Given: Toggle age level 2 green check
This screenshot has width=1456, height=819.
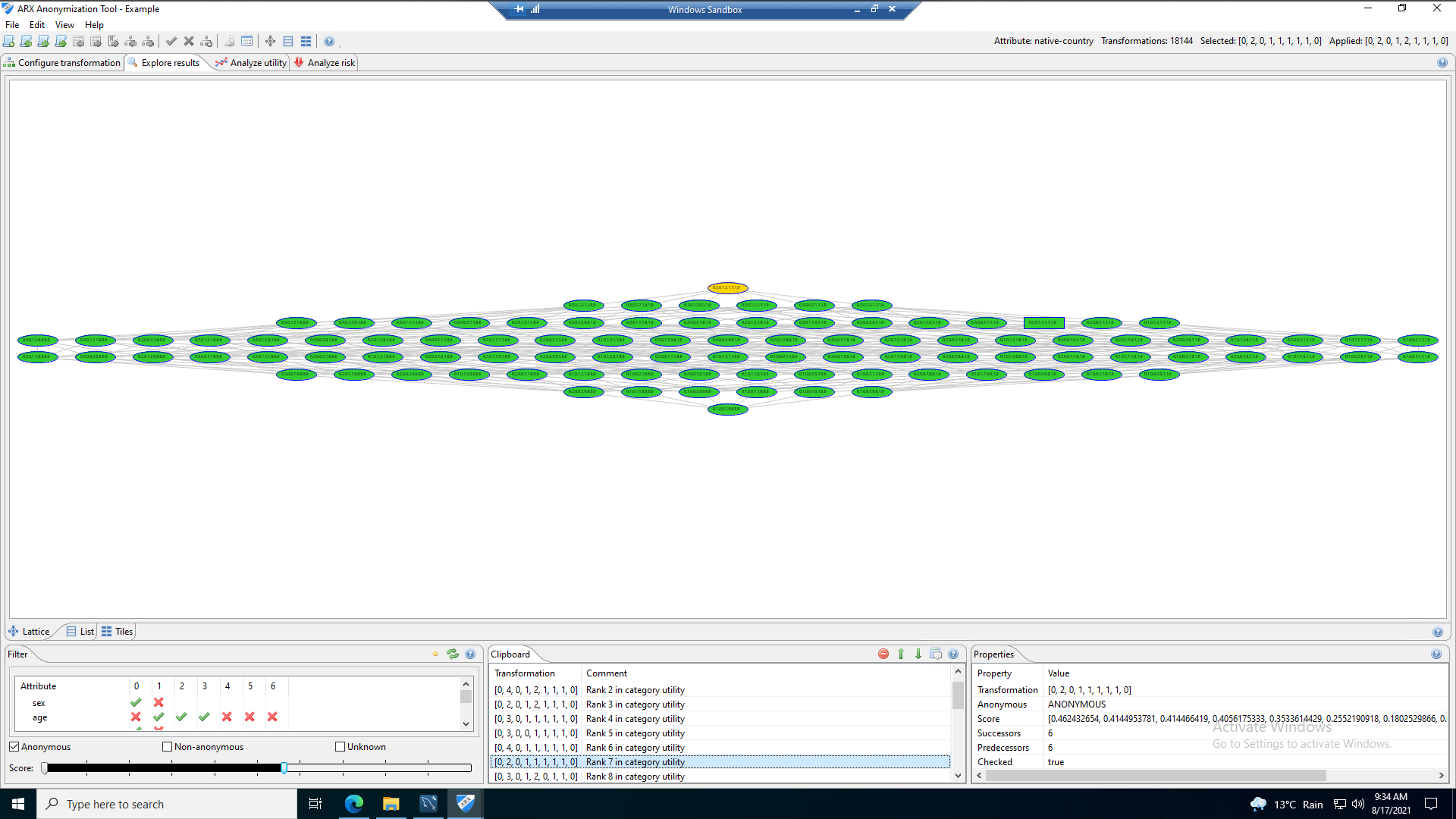Looking at the screenshot, I should click(x=181, y=717).
